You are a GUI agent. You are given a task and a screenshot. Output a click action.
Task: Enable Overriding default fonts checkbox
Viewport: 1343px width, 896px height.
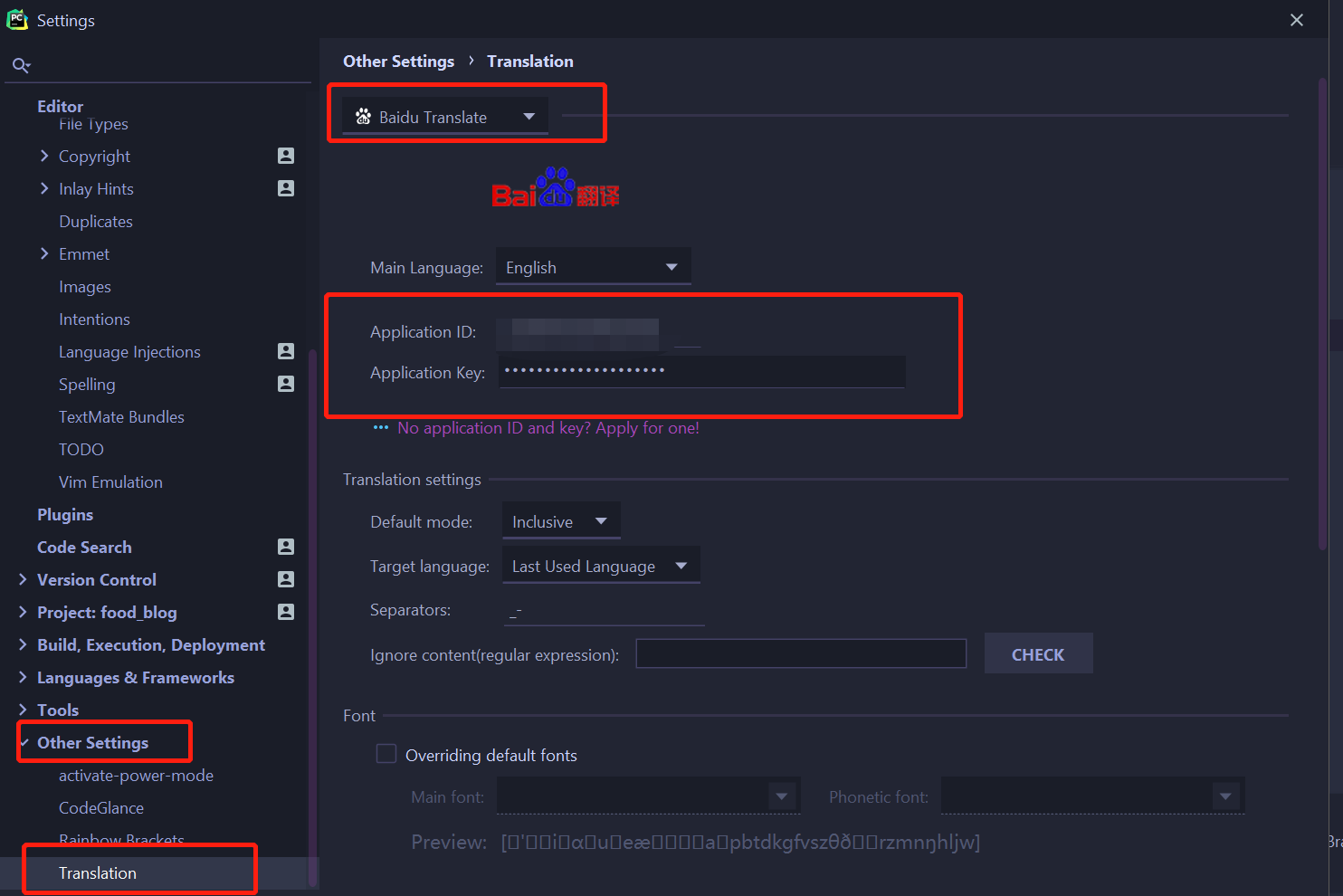pos(386,754)
